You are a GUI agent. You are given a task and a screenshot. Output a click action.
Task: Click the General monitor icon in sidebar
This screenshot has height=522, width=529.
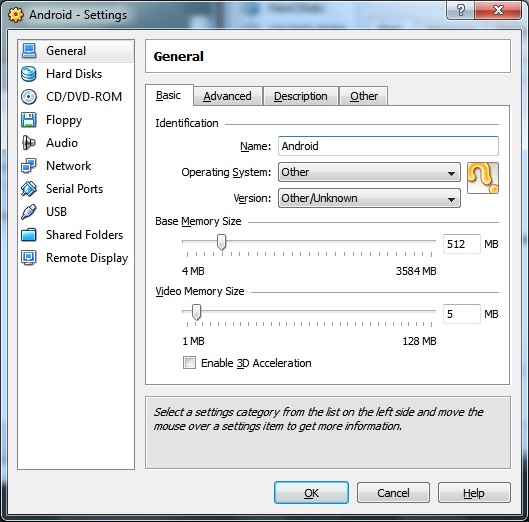pyautogui.click(x=29, y=51)
